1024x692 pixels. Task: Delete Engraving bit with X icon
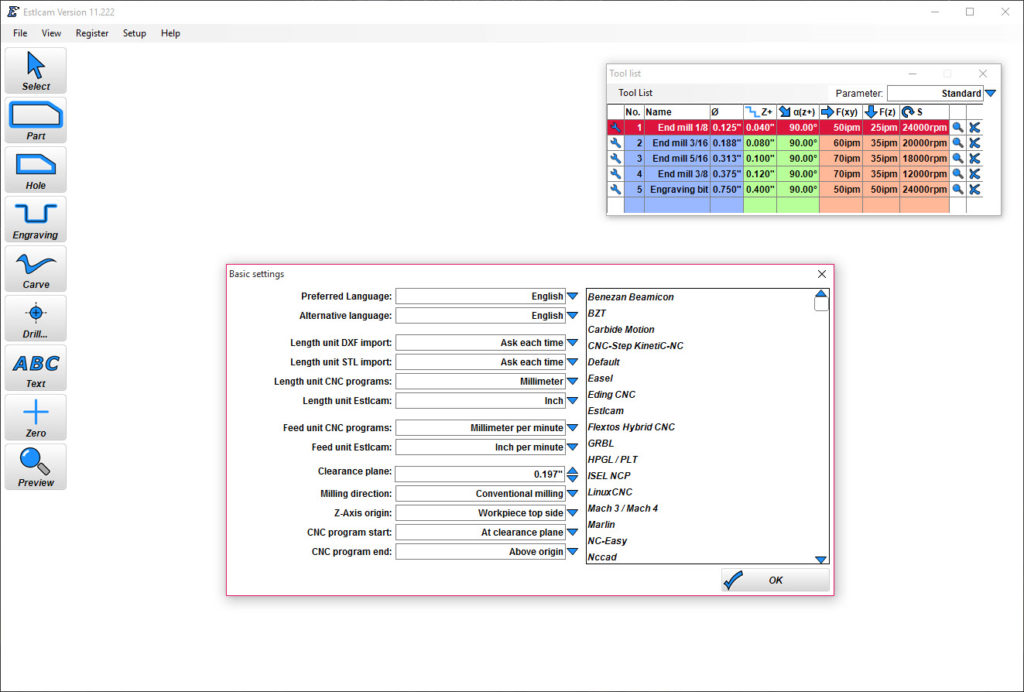coord(974,189)
